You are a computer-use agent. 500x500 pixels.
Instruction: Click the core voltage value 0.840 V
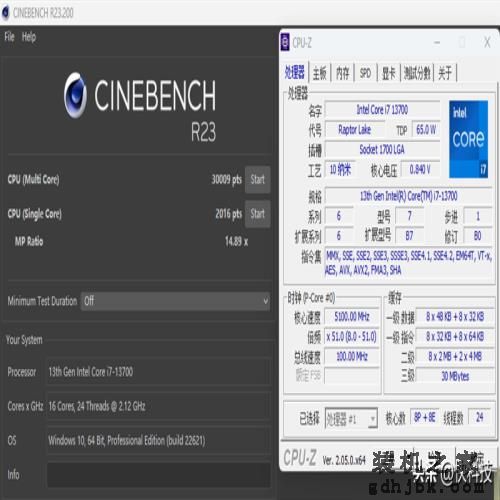[420, 169]
